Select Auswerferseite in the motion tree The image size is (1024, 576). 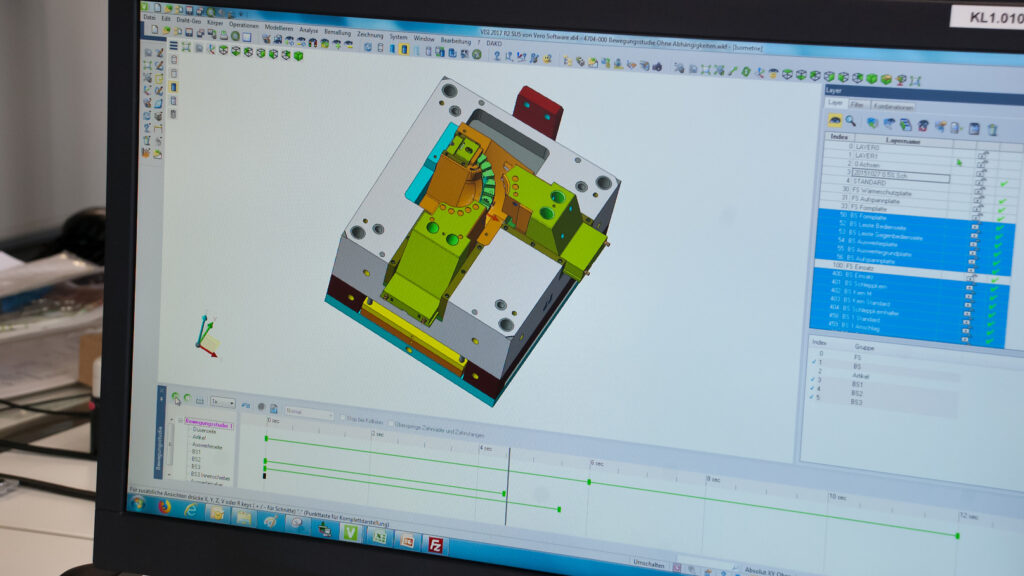click(x=207, y=446)
